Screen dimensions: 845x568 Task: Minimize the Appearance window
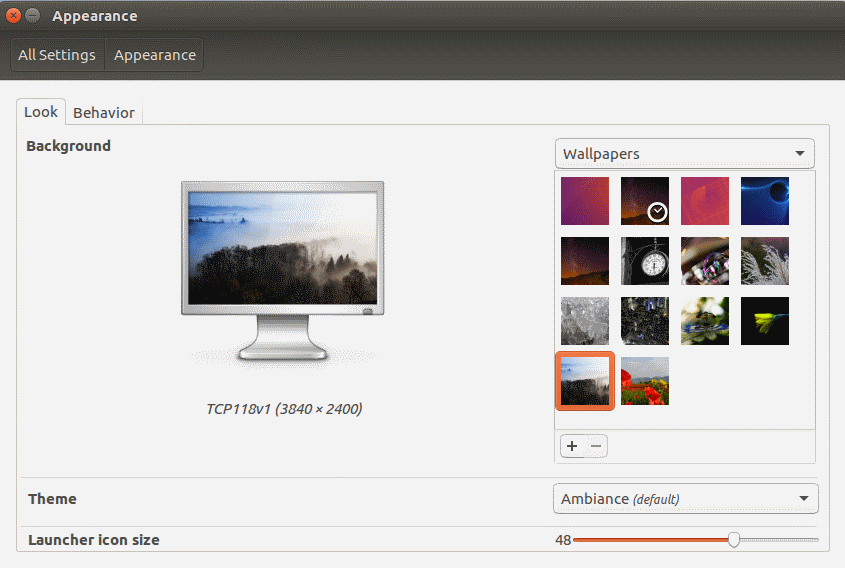coord(33,16)
